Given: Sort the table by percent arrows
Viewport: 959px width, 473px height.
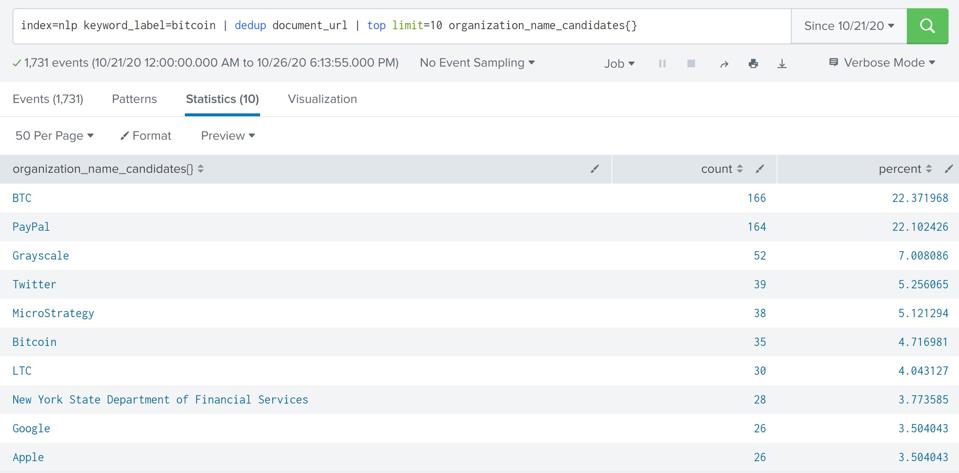Looking at the screenshot, I should [x=928, y=169].
